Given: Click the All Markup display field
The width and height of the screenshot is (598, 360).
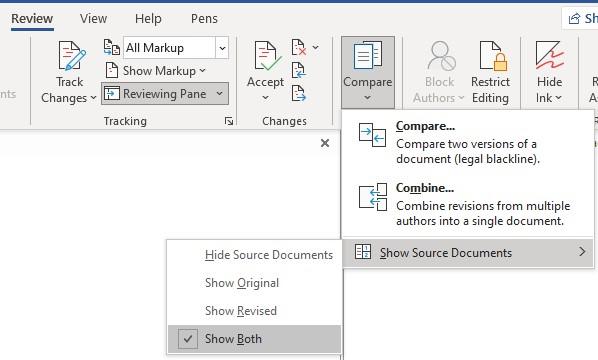Looking at the screenshot, I should point(169,48).
